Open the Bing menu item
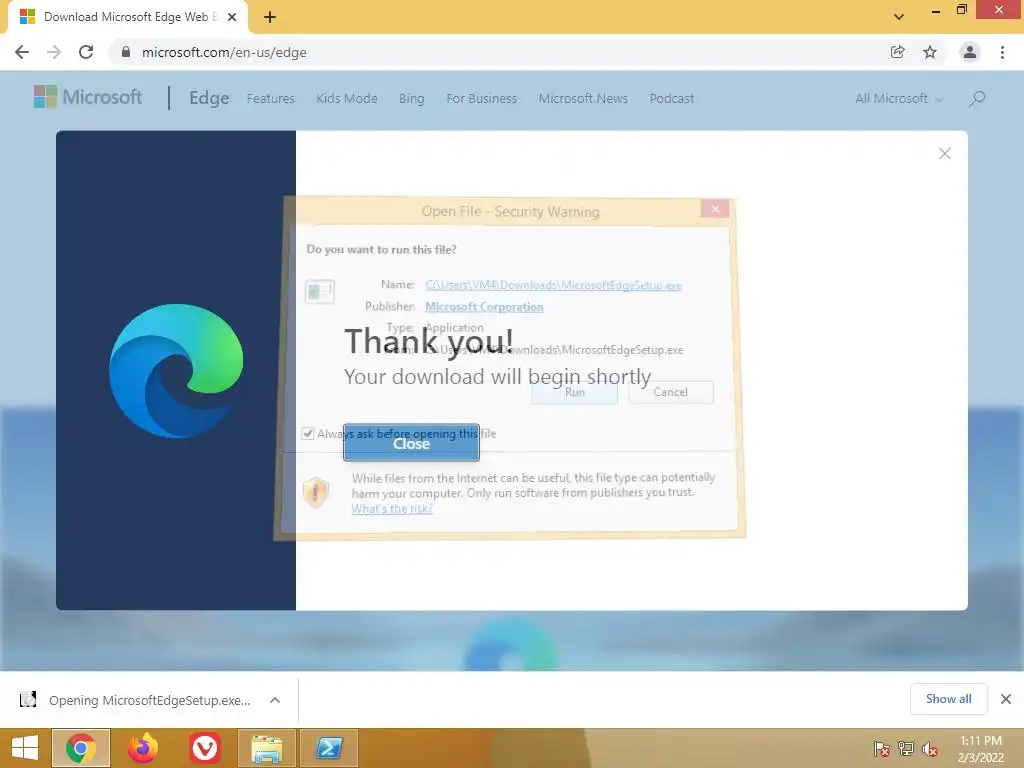The width and height of the screenshot is (1024, 768). click(x=411, y=99)
